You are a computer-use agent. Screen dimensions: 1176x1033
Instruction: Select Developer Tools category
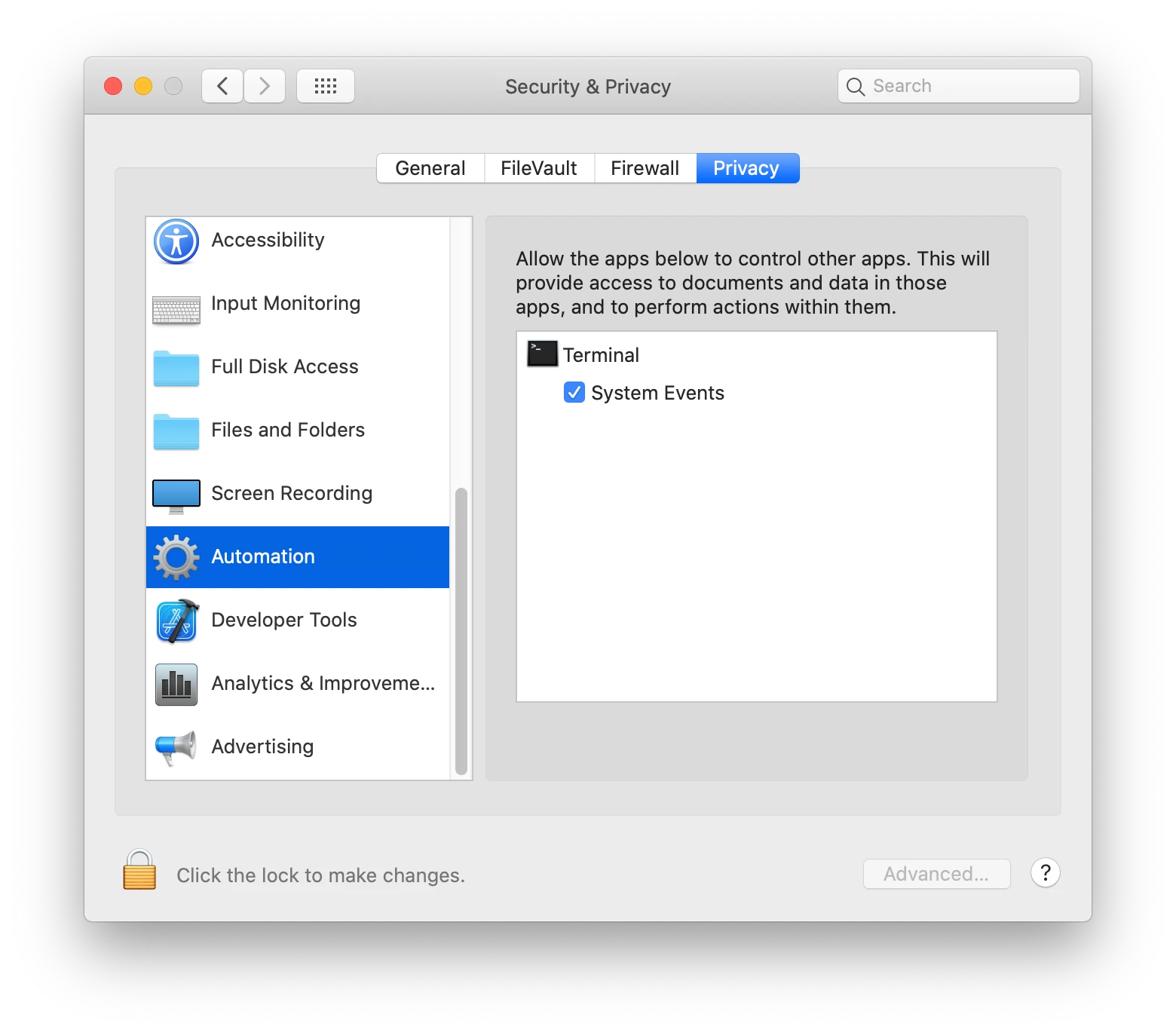pos(298,621)
